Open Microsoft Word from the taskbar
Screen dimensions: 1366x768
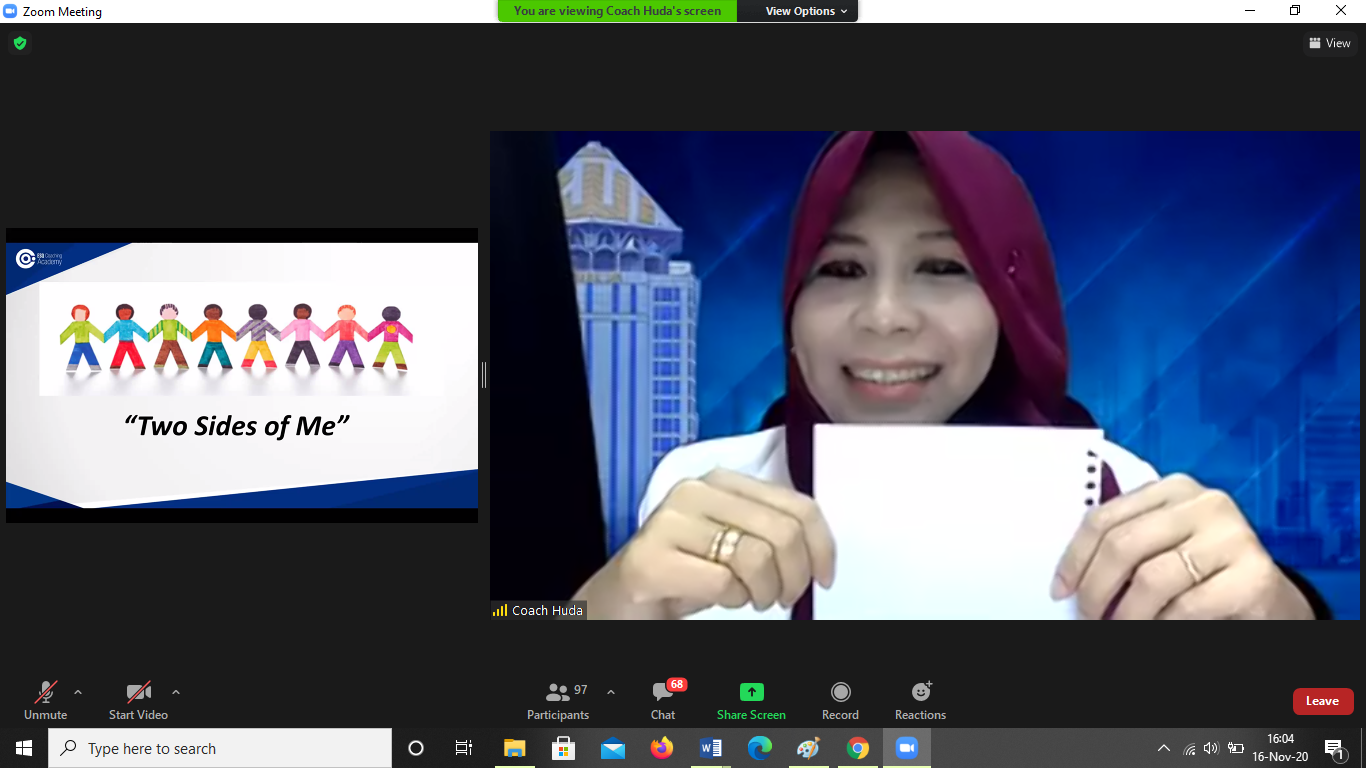[711, 748]
